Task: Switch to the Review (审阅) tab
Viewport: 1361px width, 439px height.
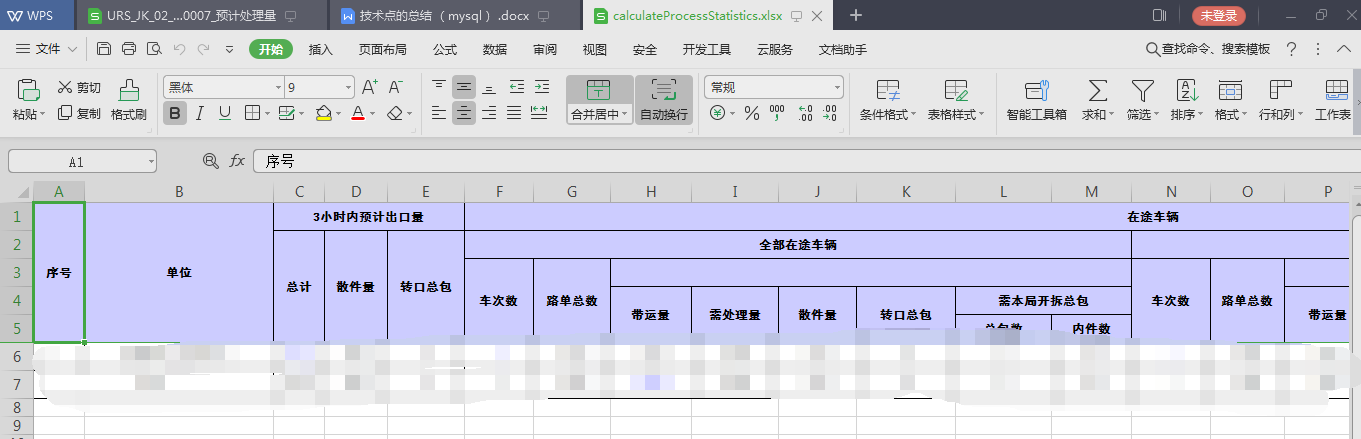Action: pos(545,49)
